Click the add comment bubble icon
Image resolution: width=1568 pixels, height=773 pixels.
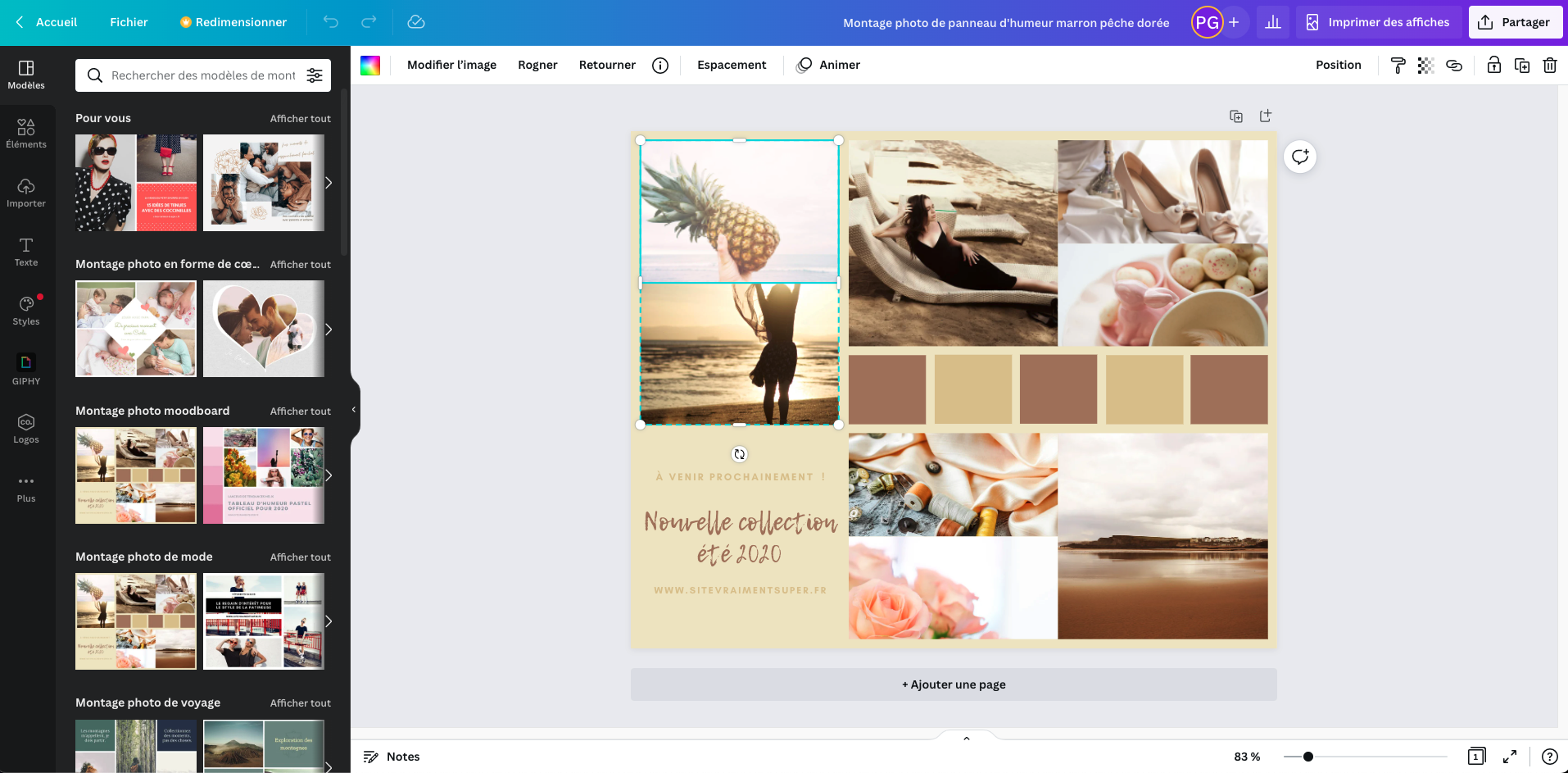[x=1300, y=157]
